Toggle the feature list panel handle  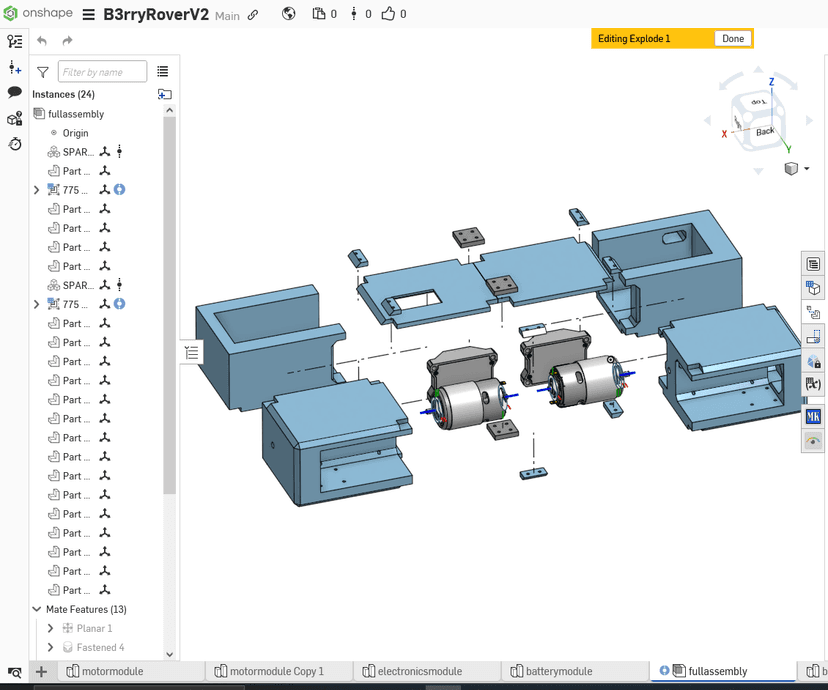[192, 352]
